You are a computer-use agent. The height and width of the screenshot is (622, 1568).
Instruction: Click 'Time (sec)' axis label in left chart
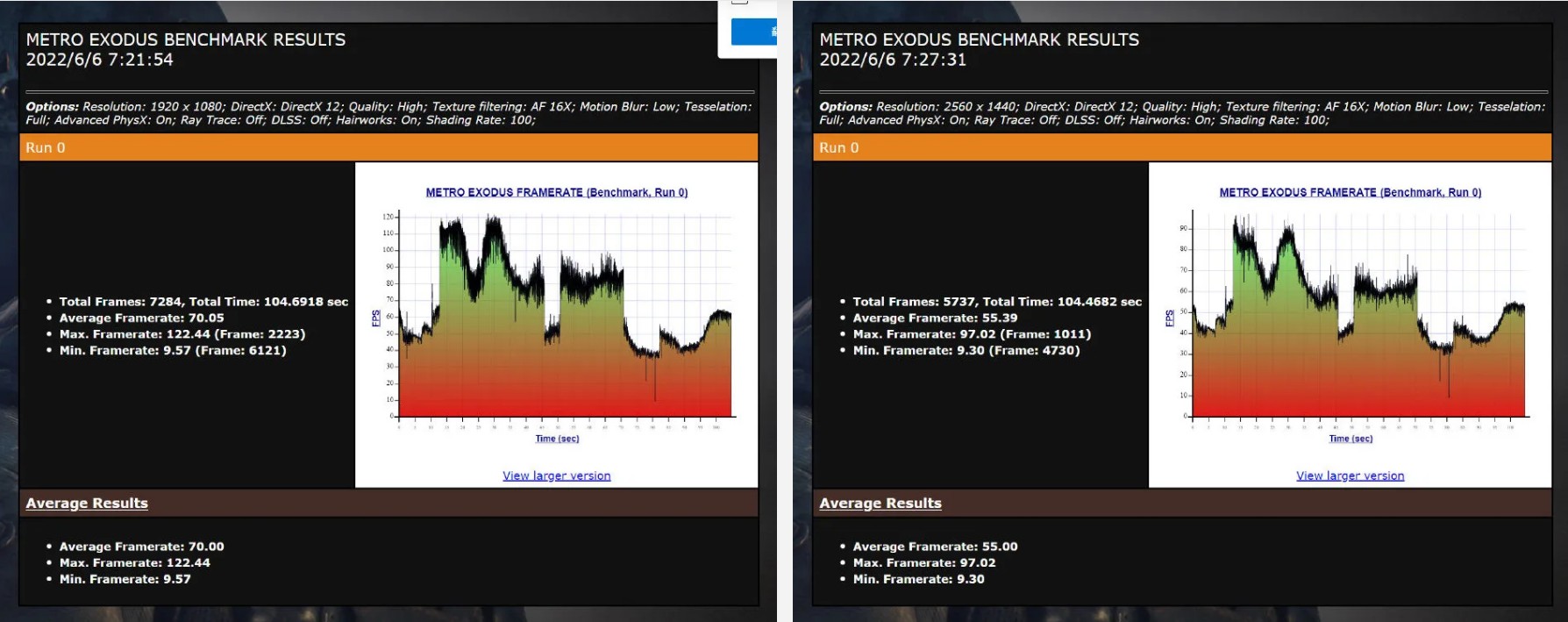(x=557, y=439)
